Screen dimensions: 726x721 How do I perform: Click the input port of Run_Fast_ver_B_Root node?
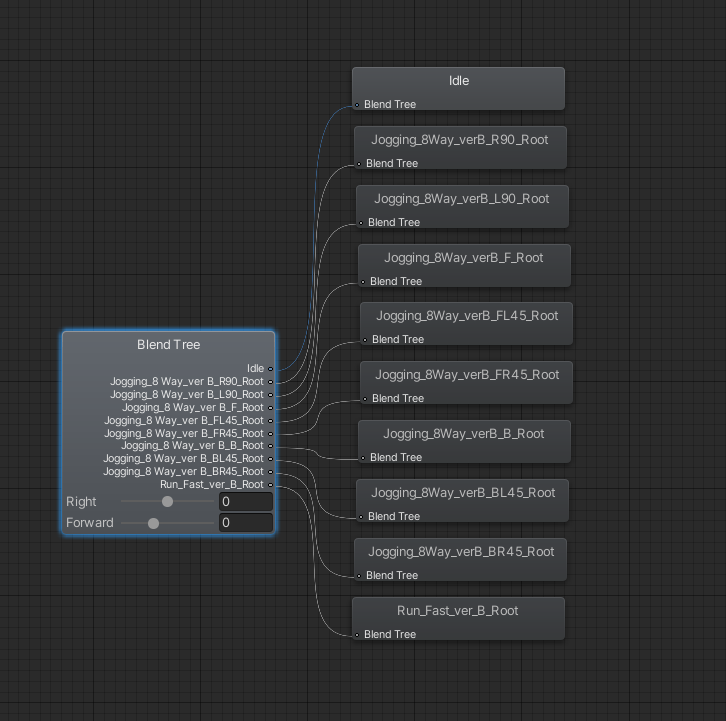(x=357, y=635)
